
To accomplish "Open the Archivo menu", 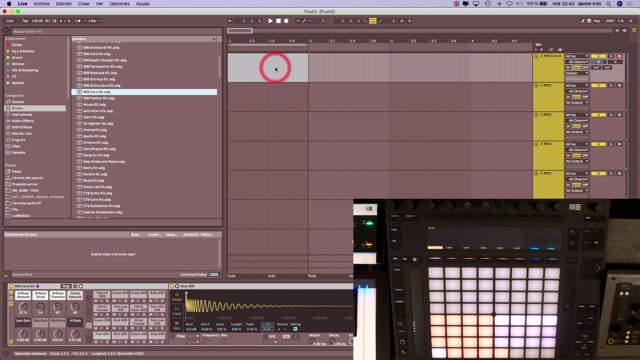I will pos(42,4).
